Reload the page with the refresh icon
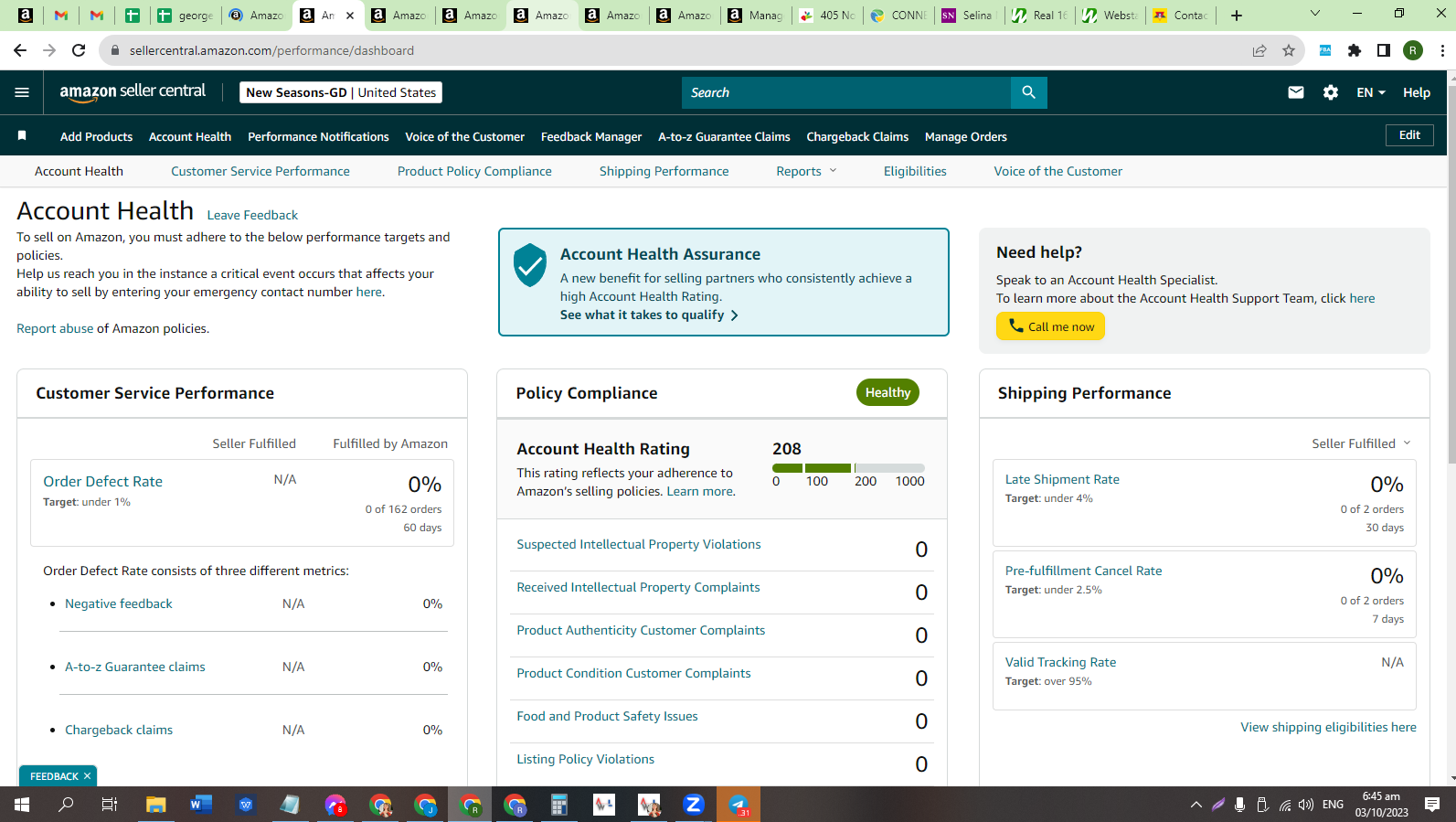Viewport: 1456px width, 822px height. (x=79, y=50)
